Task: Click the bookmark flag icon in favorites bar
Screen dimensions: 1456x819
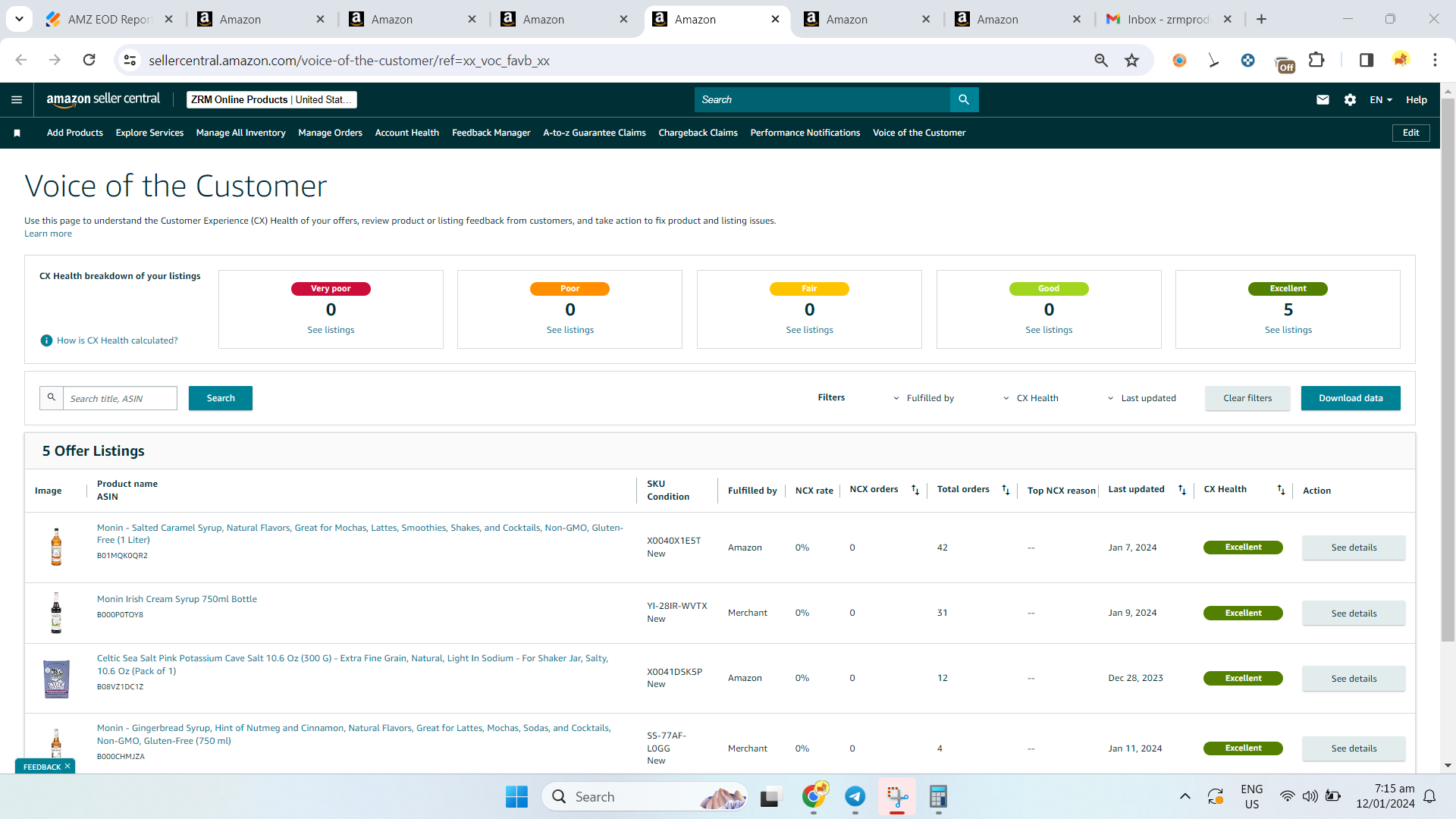Action: pyautogui.click(x=17, y=133)
